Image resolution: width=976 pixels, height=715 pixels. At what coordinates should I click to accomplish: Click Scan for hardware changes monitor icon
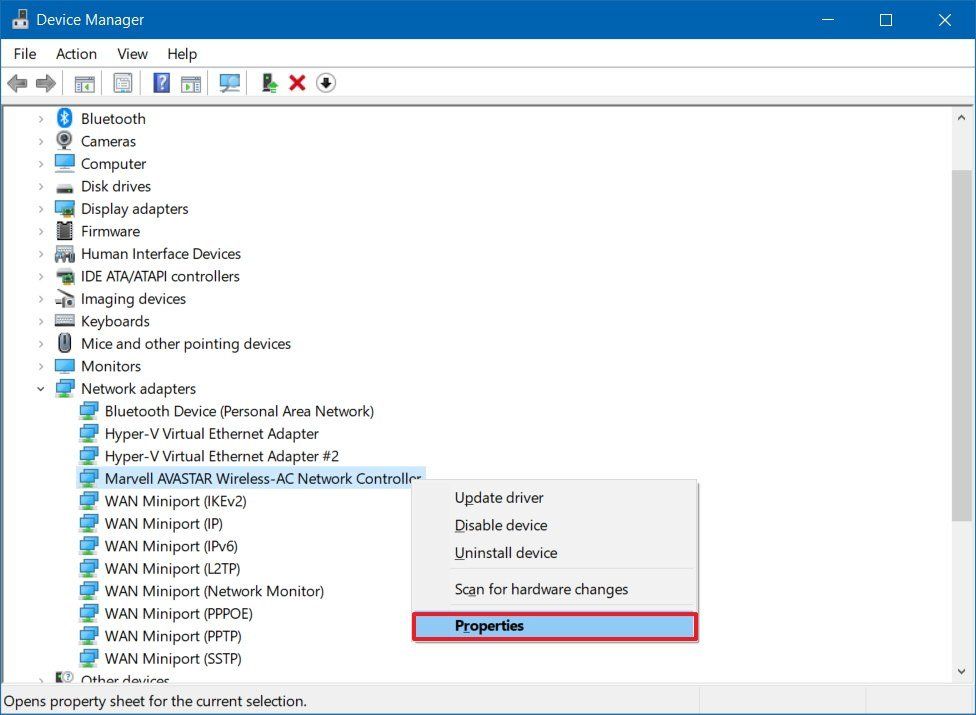tap(230, 83)
